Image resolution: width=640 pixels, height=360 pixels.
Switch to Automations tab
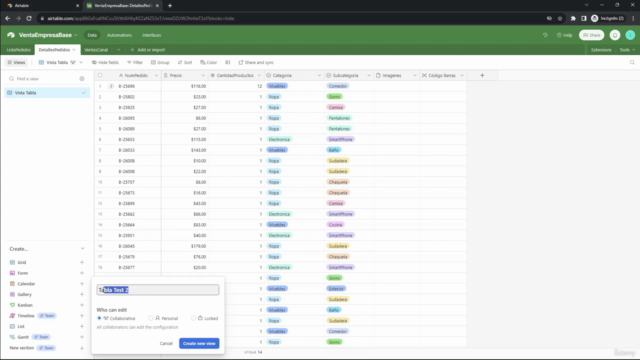coord(119,35)
